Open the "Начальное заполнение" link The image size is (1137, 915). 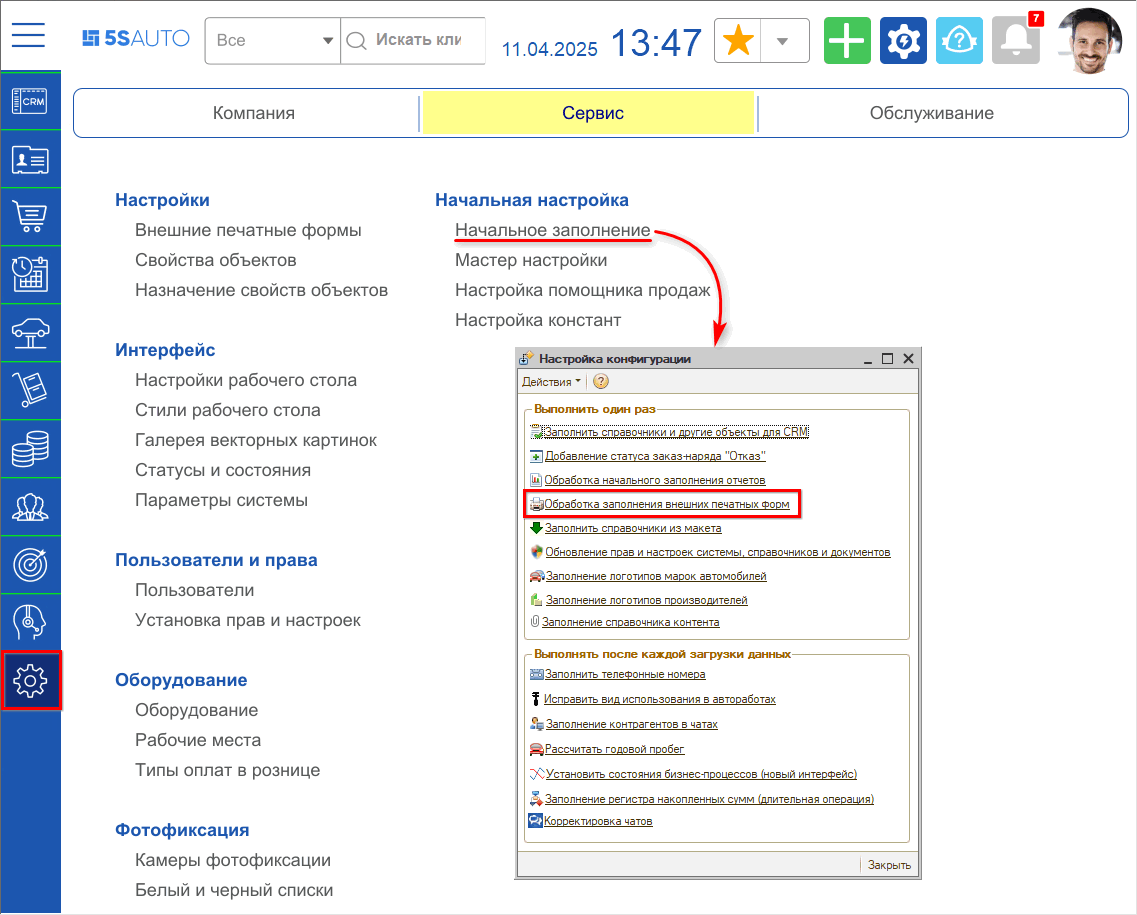(x=552, y=229)
